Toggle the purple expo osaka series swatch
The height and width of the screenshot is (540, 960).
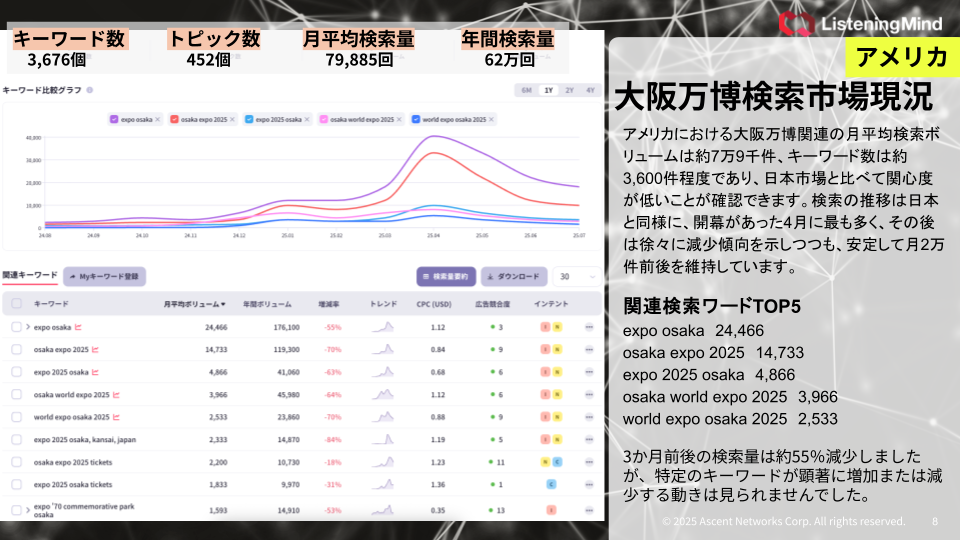point(114,119)
